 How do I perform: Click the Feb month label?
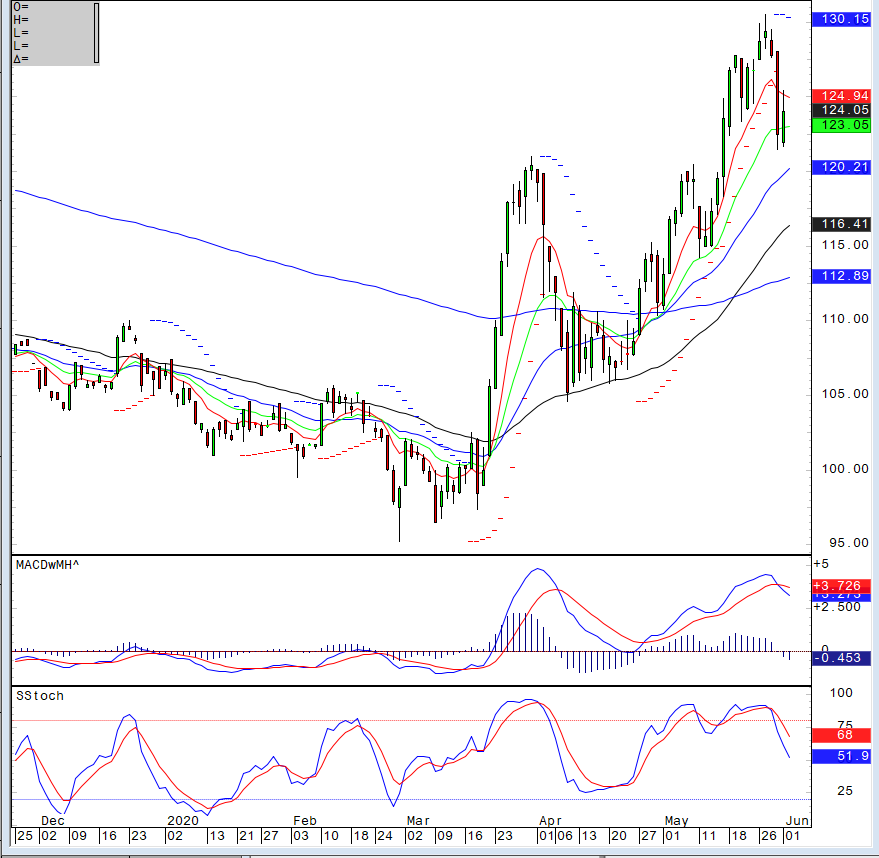point(305,820)
